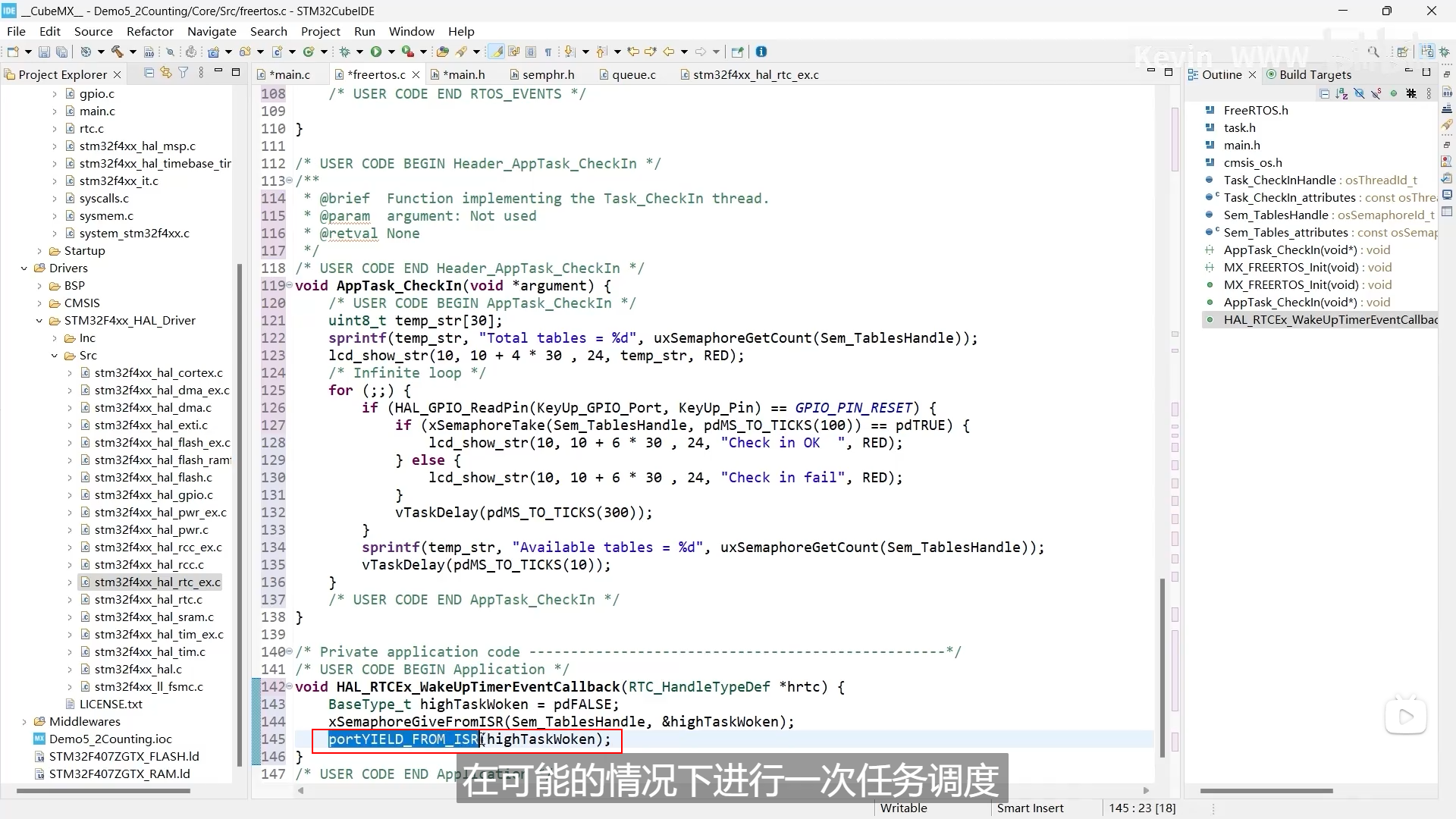Image resolution: width=1456 pixels, height=819 pixels.
Task: Click the Project Explorer horizontal scrollbar
Action: coord(103,791)
